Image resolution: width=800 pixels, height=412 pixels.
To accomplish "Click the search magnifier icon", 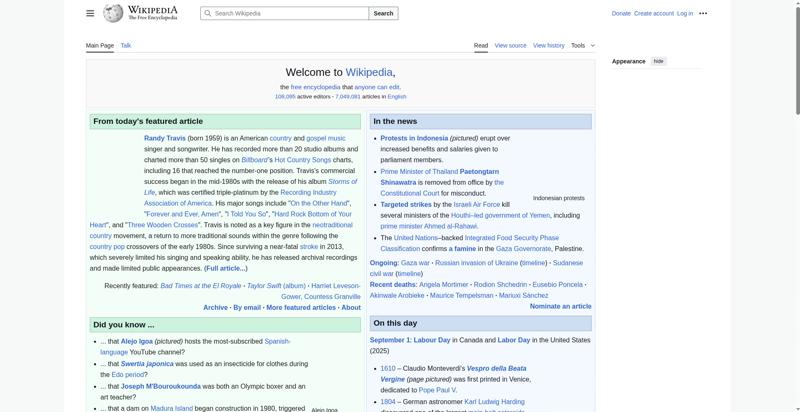I will (x=207, y=13).
